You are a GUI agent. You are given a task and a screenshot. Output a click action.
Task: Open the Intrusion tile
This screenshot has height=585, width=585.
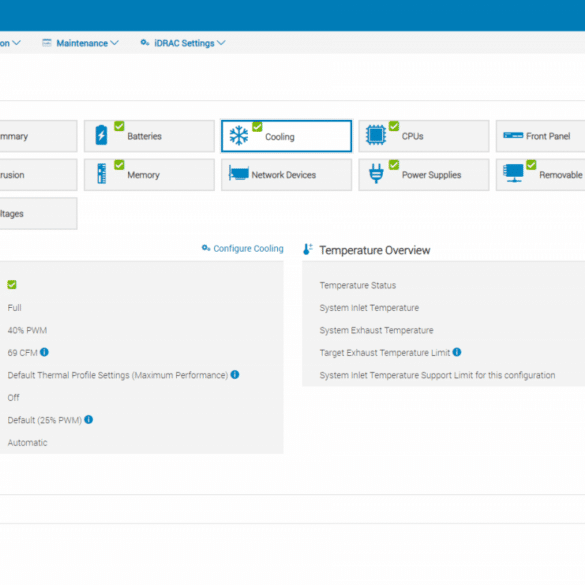coord(38,175)
